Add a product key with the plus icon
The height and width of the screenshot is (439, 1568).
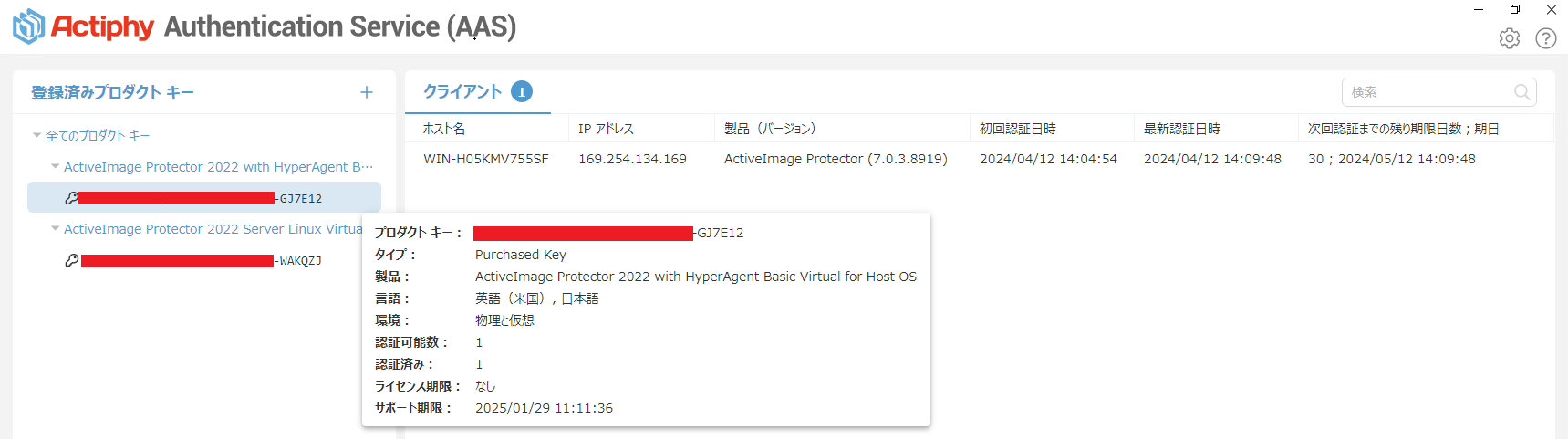(367, 92)
